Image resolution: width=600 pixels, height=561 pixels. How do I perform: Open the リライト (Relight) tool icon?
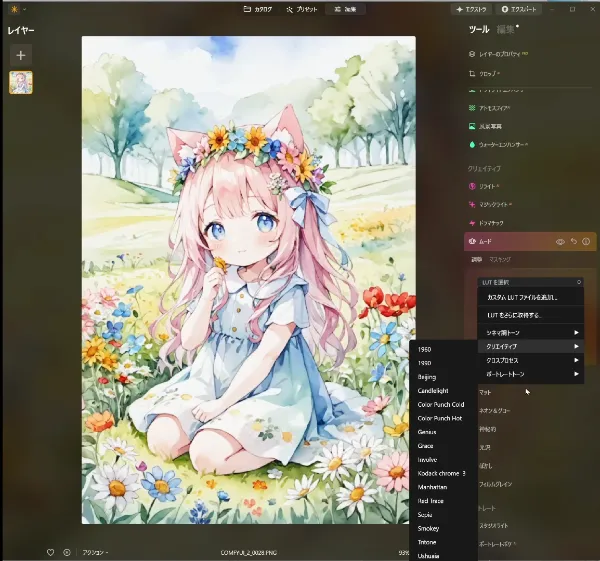pyautogui.click(x=472, y=186)
